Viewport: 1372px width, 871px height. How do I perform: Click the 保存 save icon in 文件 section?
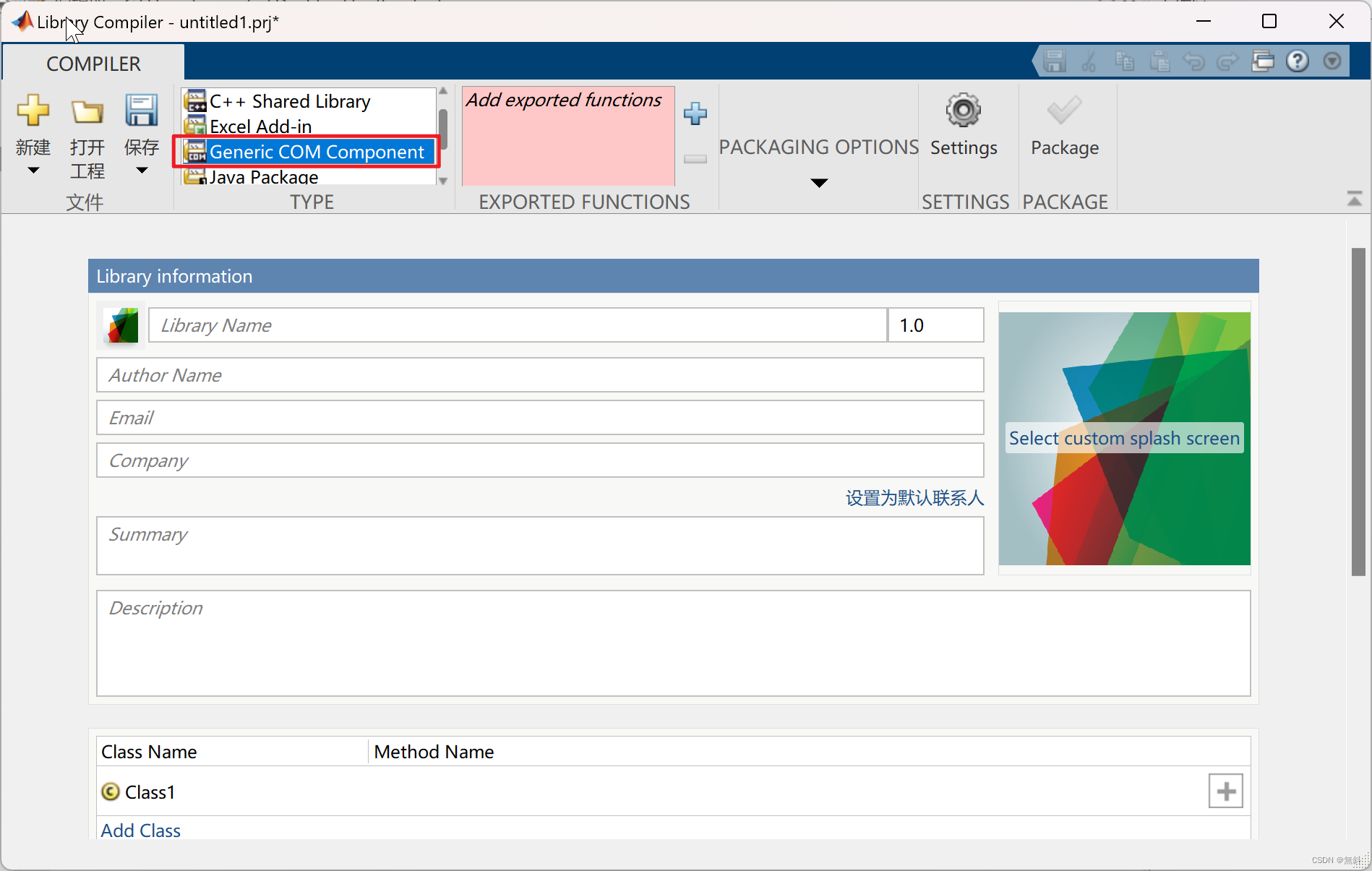click(x=140, y=112)
